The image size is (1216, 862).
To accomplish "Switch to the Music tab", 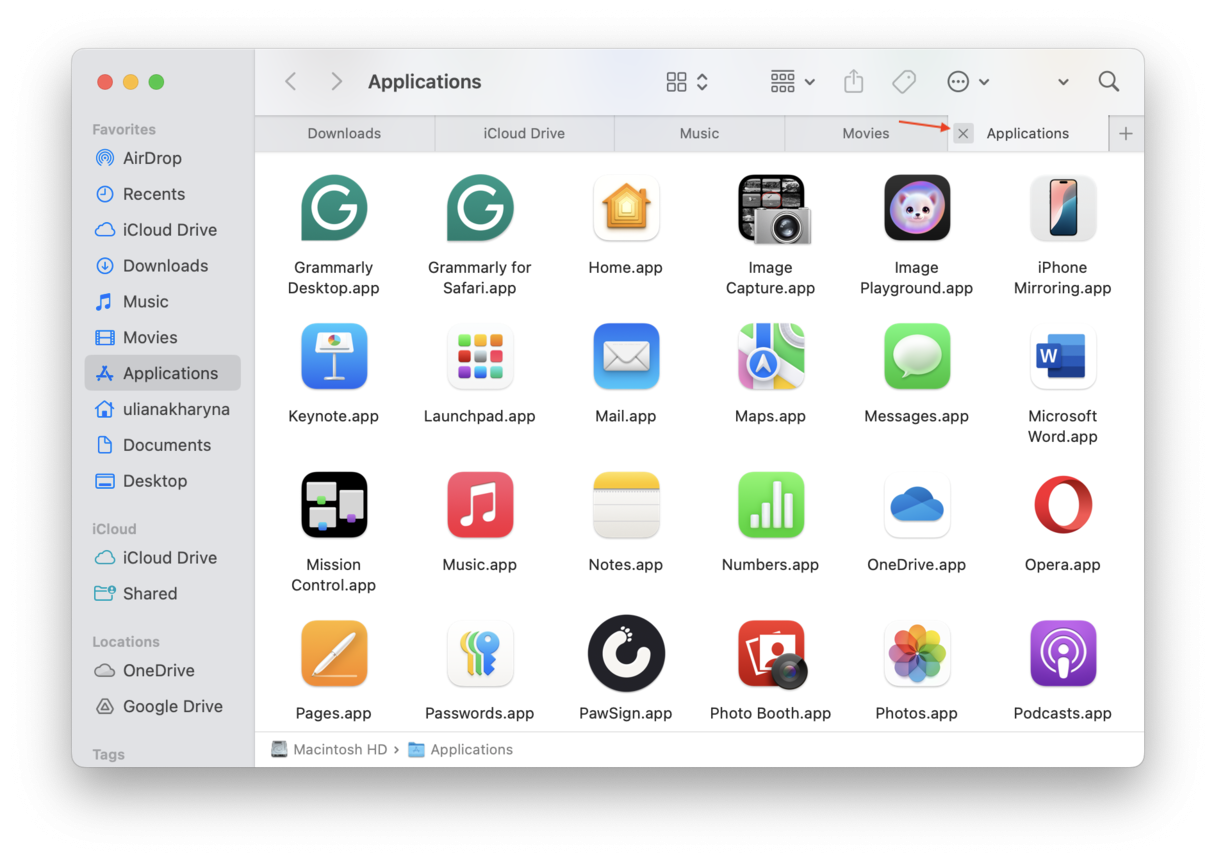I will (x=699, y=133).
